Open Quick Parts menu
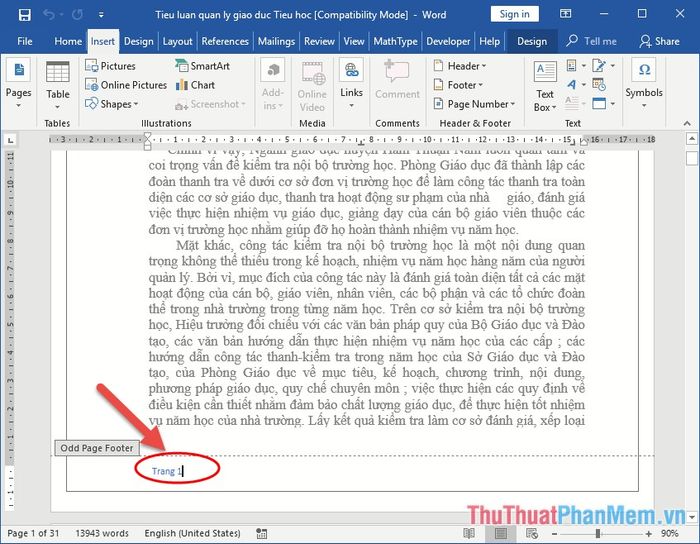The height and width of the screenshot is (544, 700). click(572, 66)
